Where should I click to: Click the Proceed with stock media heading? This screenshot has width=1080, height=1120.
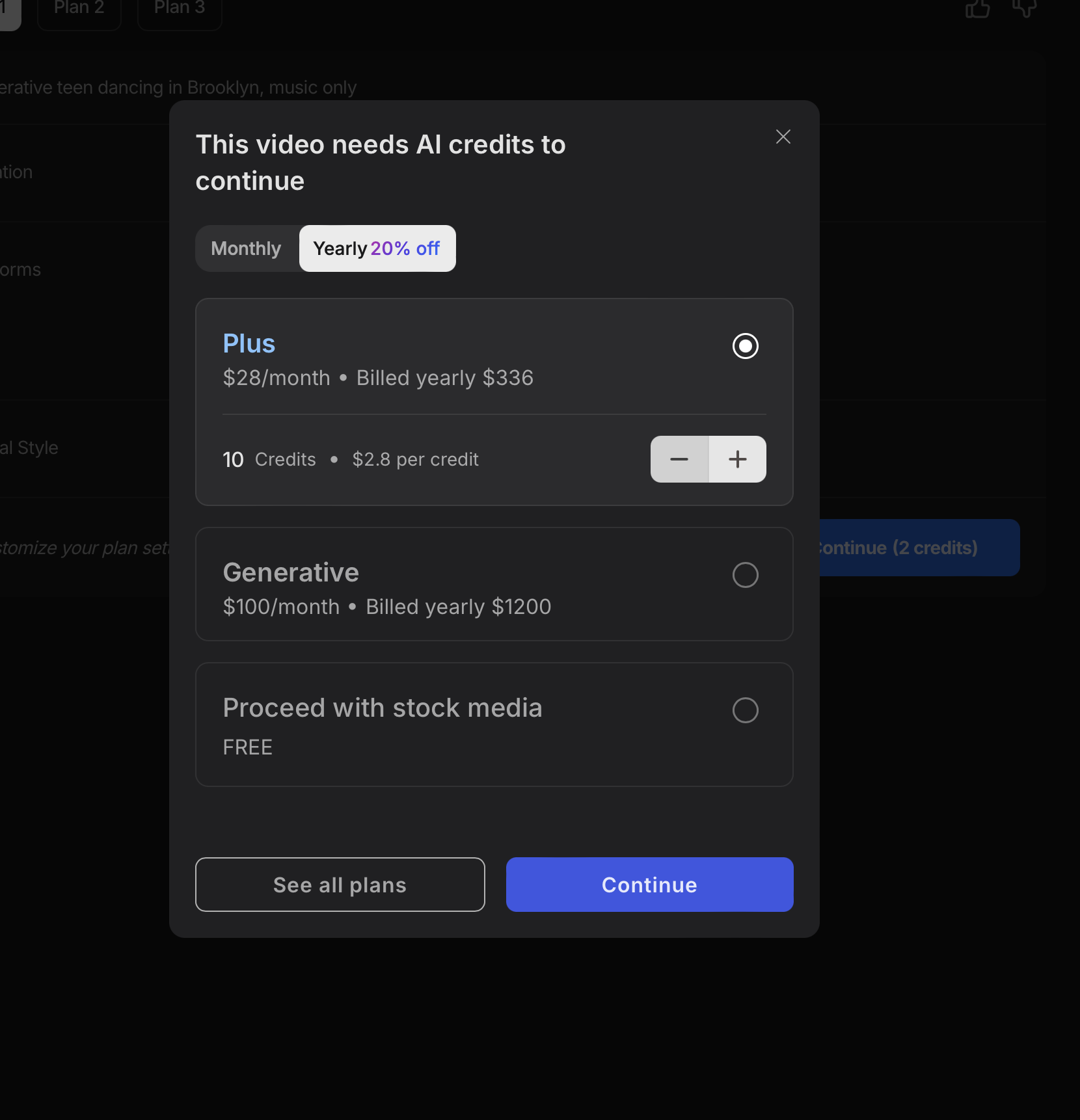pyautogui.click(x=383, y=708)
